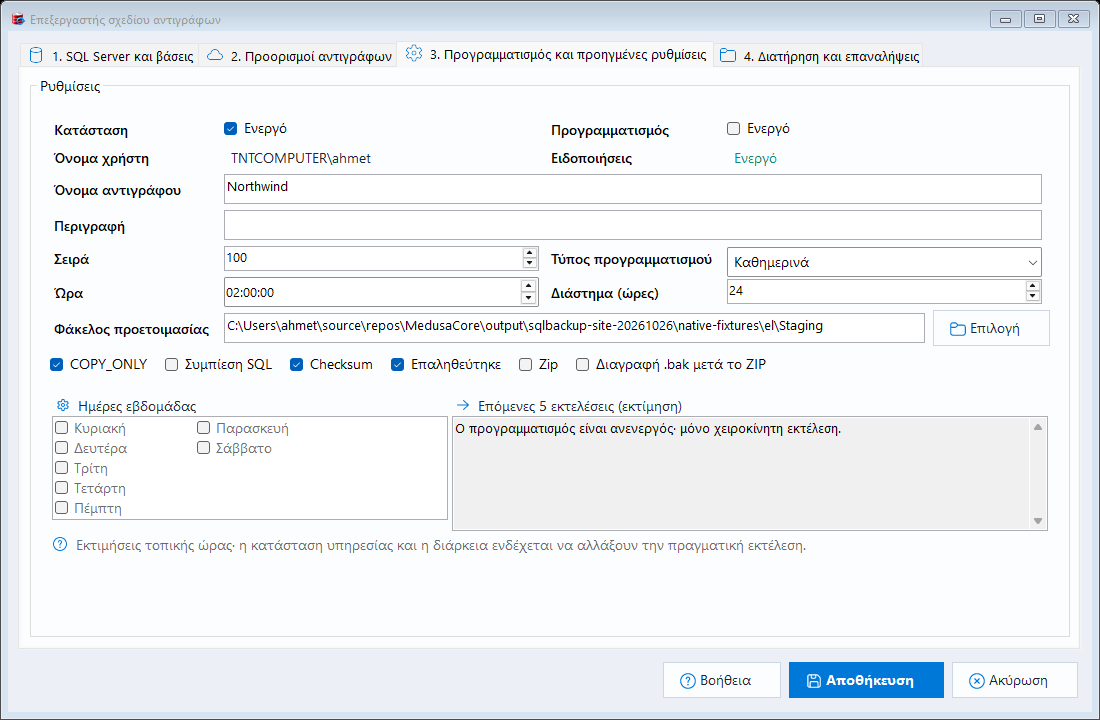The height and width of the screenshot is (720, 1100).
Task: Decrease the Ώρα time with down arrow
Action: [529, 298]
